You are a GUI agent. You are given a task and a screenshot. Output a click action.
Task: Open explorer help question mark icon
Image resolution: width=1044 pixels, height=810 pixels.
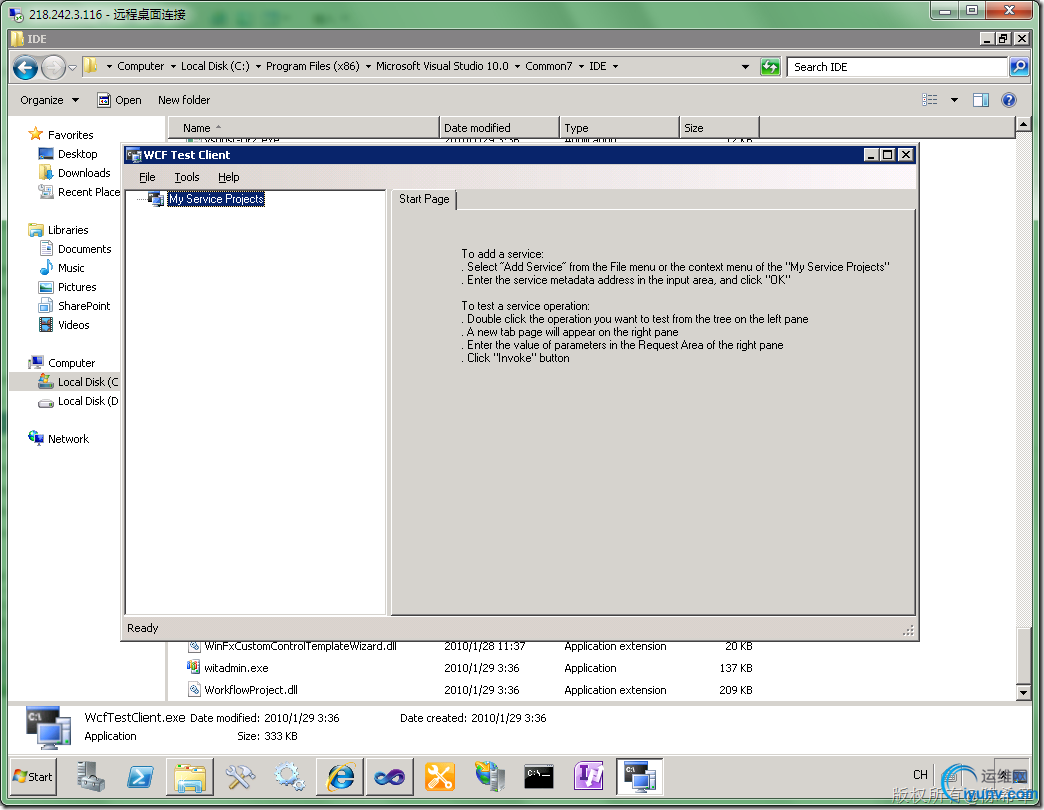click(1009, 100)
